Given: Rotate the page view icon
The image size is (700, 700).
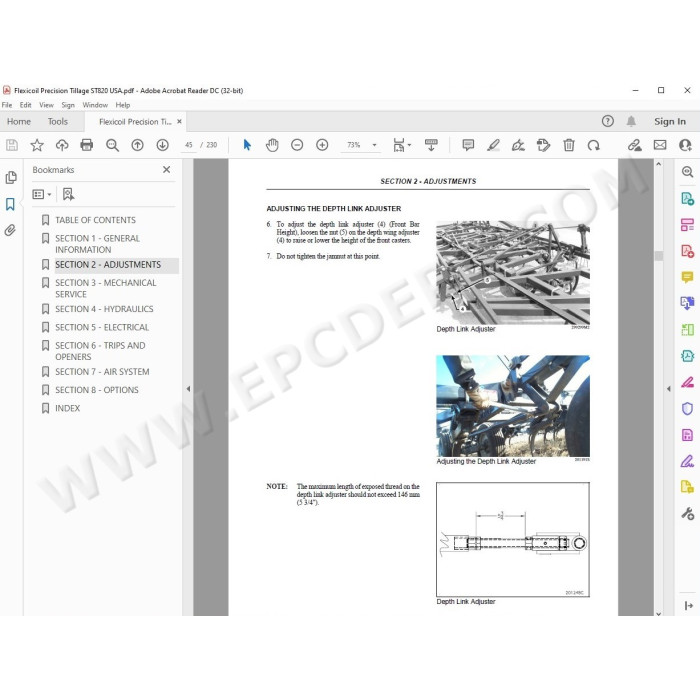Looking at the screenshot, I should (593, 145).
